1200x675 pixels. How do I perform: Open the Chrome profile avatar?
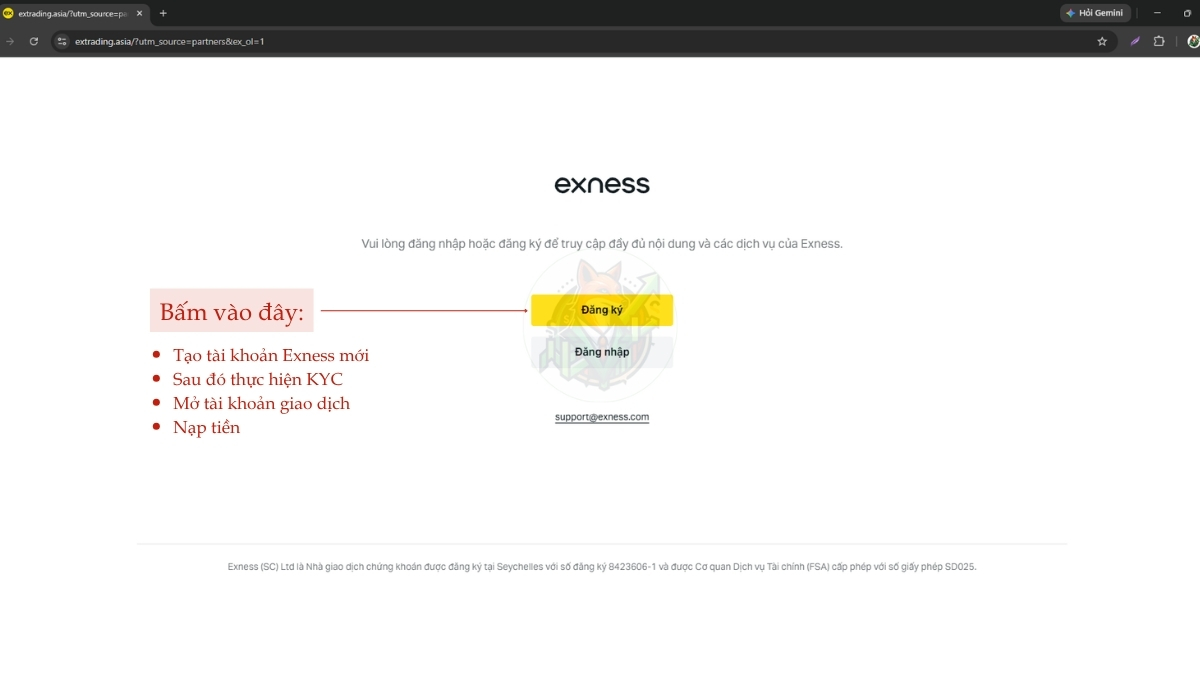(x=1193, y=41)
